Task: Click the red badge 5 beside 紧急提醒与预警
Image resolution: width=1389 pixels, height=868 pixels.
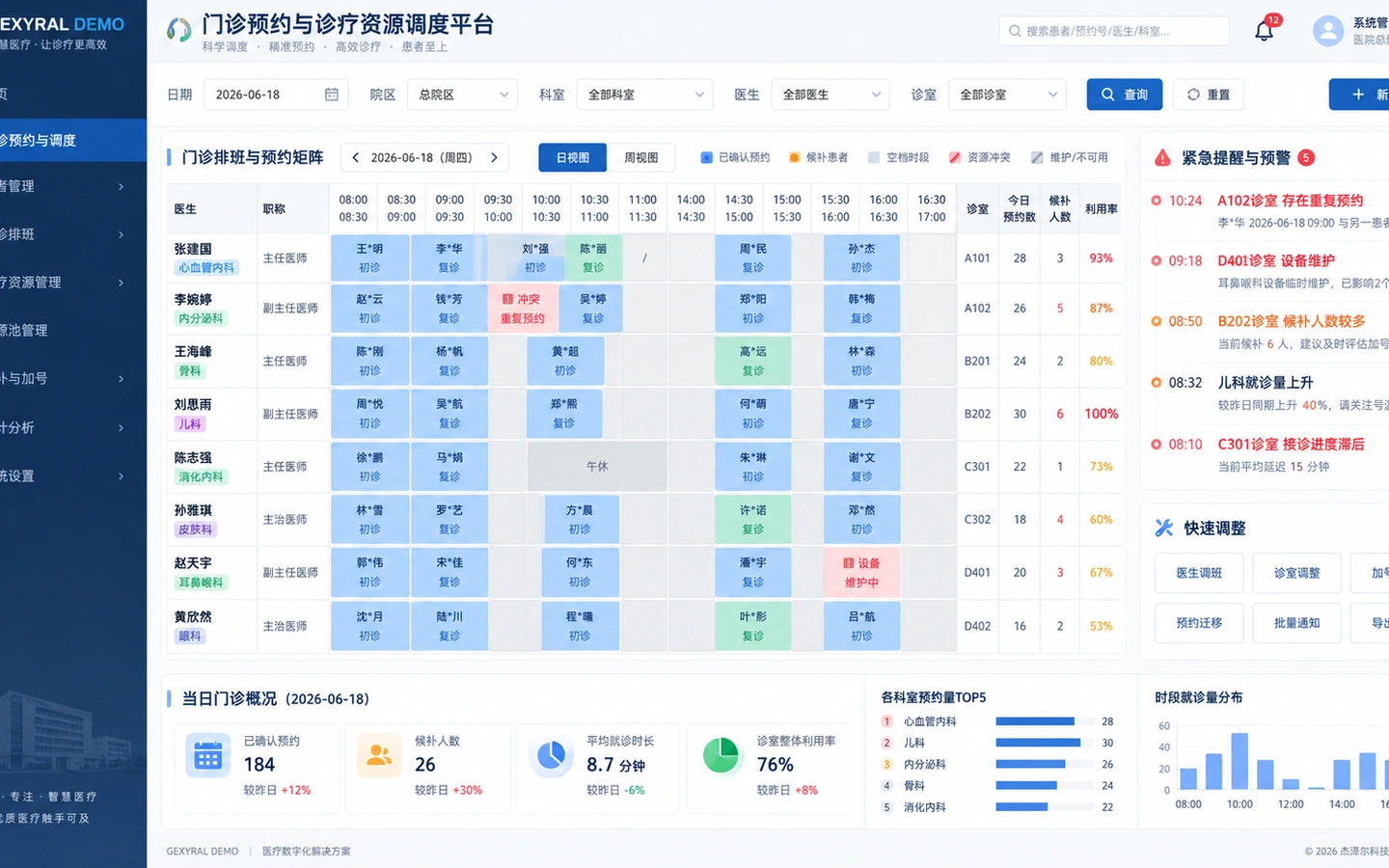Action: (1305, 157)
